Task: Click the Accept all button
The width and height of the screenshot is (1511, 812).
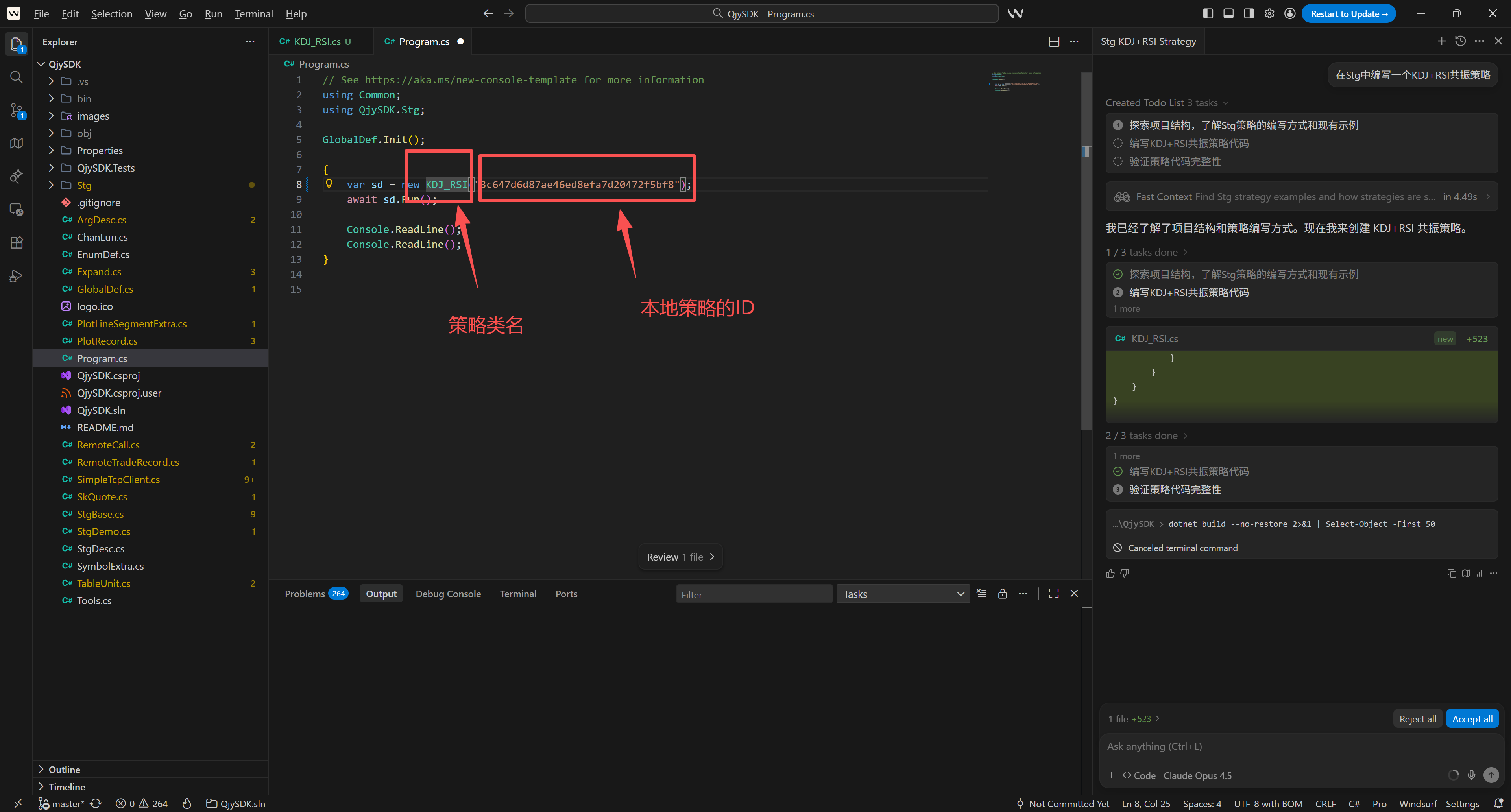Action: (1472, 719)
